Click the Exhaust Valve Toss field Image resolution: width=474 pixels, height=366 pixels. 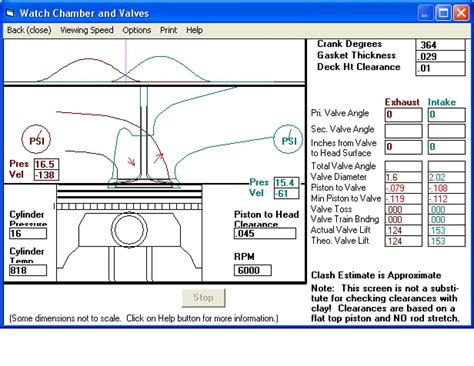tap(403, 209)
